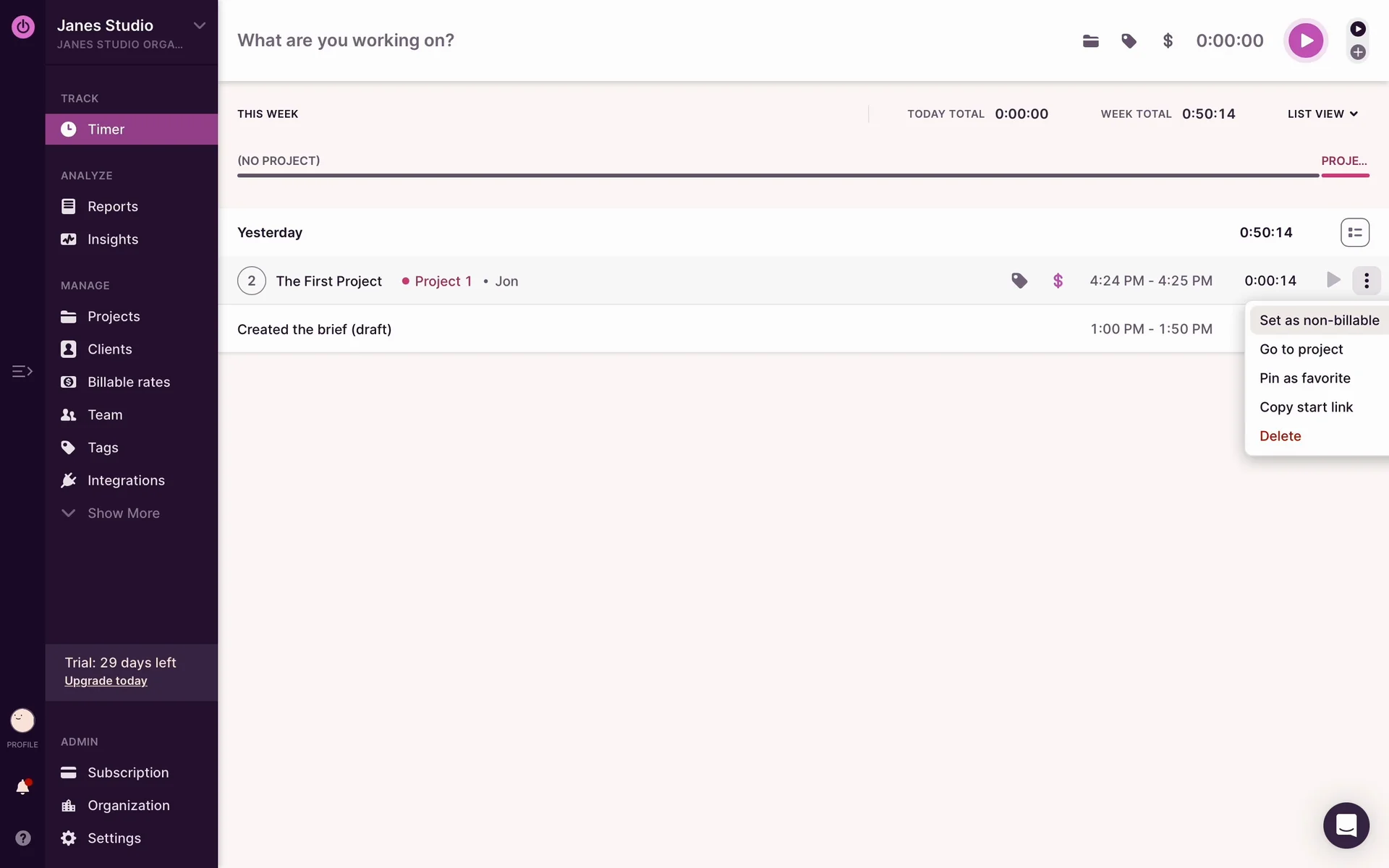Select Set as non-billable from the menu
This screenshot has width=1389, height=868.
1318,320
